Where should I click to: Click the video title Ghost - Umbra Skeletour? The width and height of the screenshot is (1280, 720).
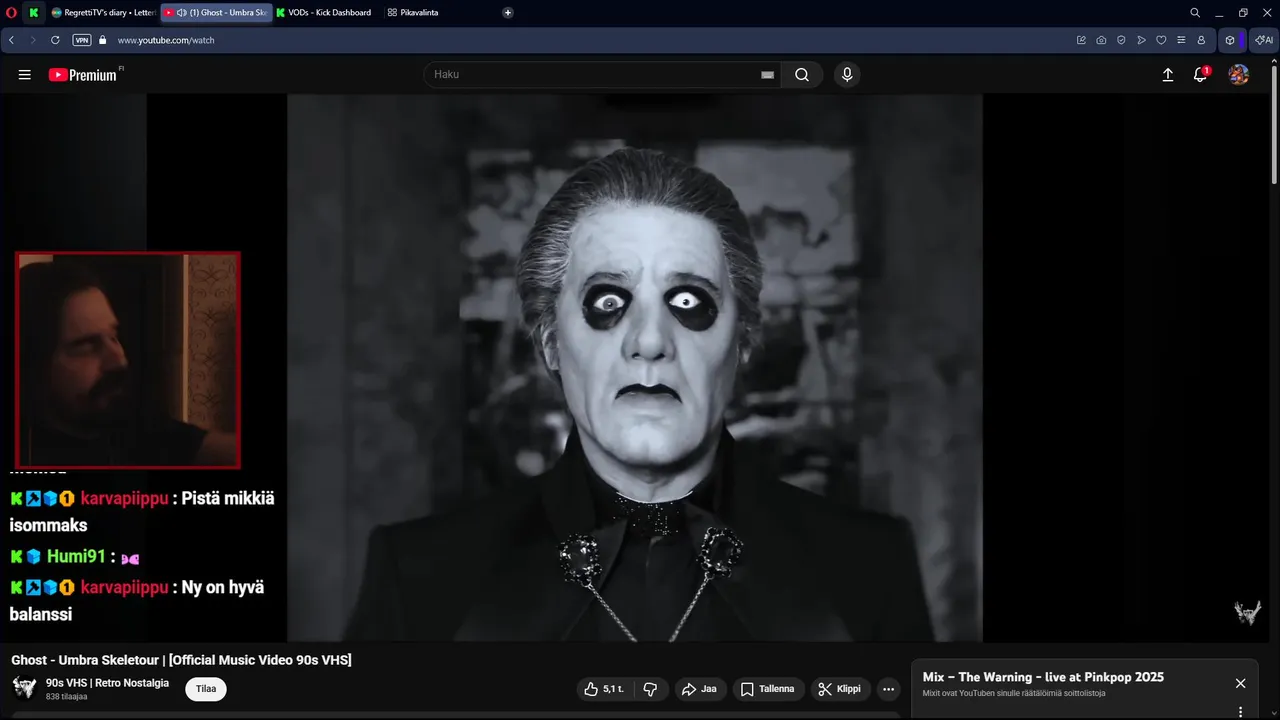pyautogui.click(x=181, y=660)
